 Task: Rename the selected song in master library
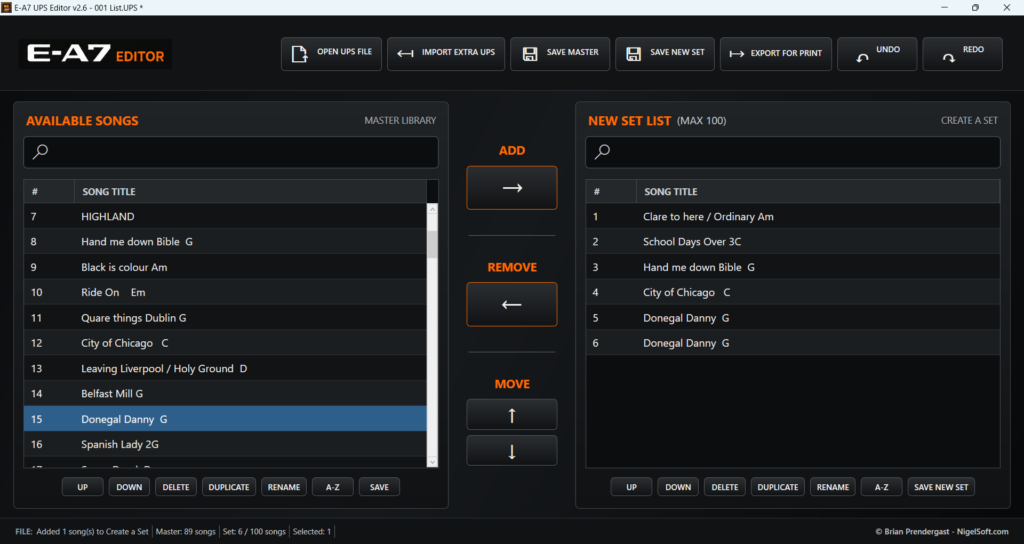[x=284, y=487]
